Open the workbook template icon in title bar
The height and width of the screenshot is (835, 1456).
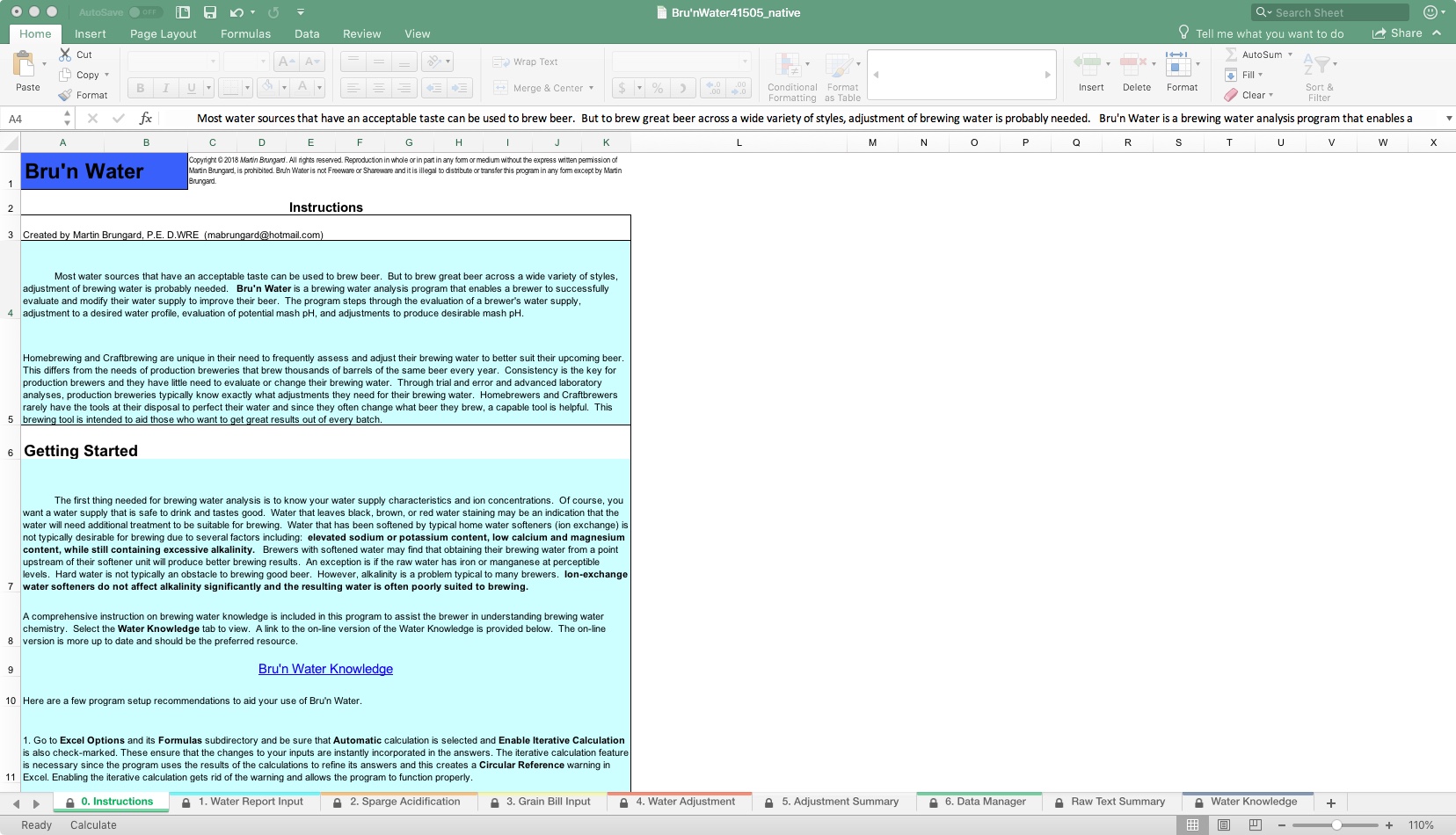(x=183, y=12)
